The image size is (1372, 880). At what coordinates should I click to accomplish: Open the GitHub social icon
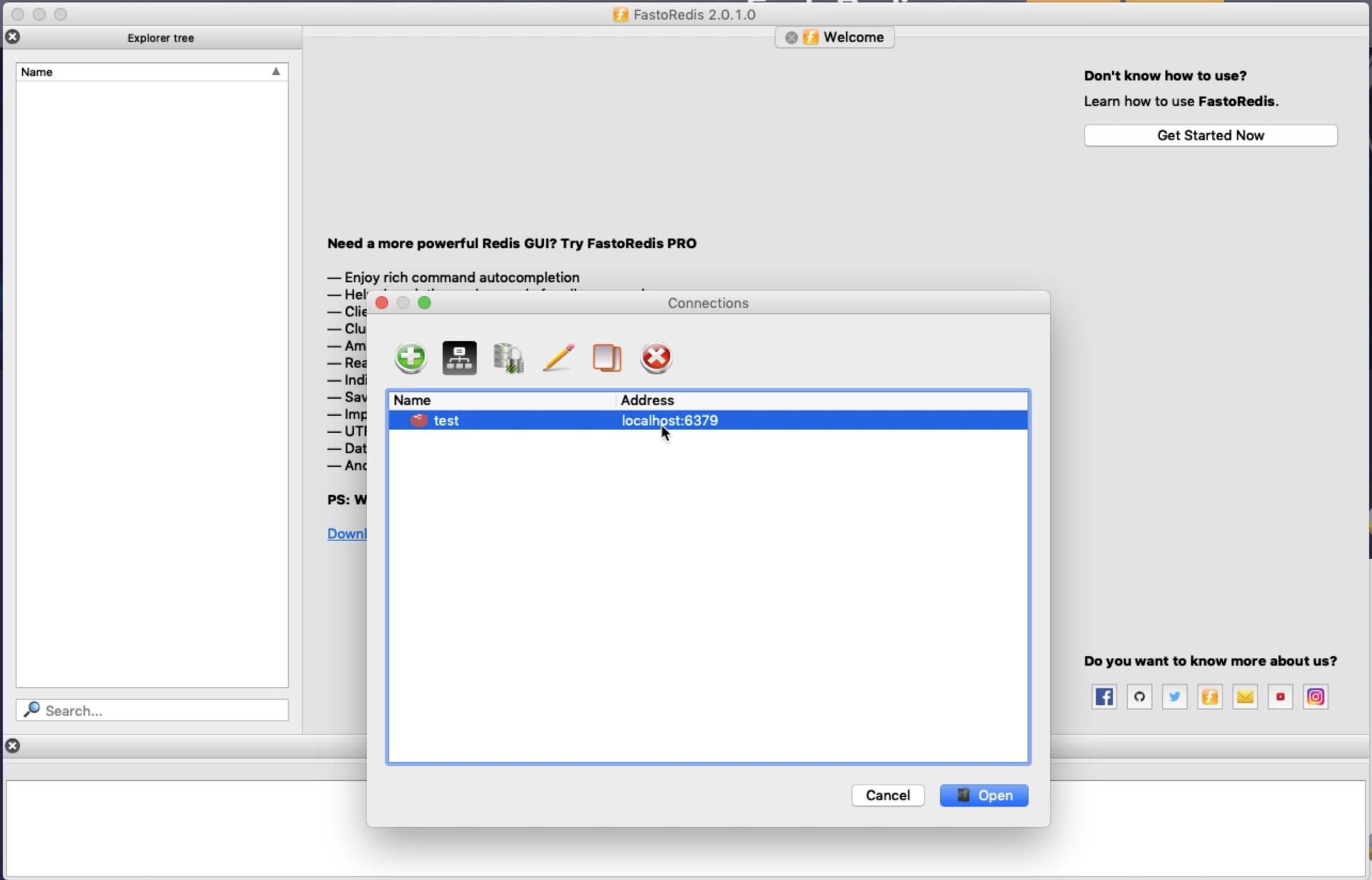coord(1139,697)
